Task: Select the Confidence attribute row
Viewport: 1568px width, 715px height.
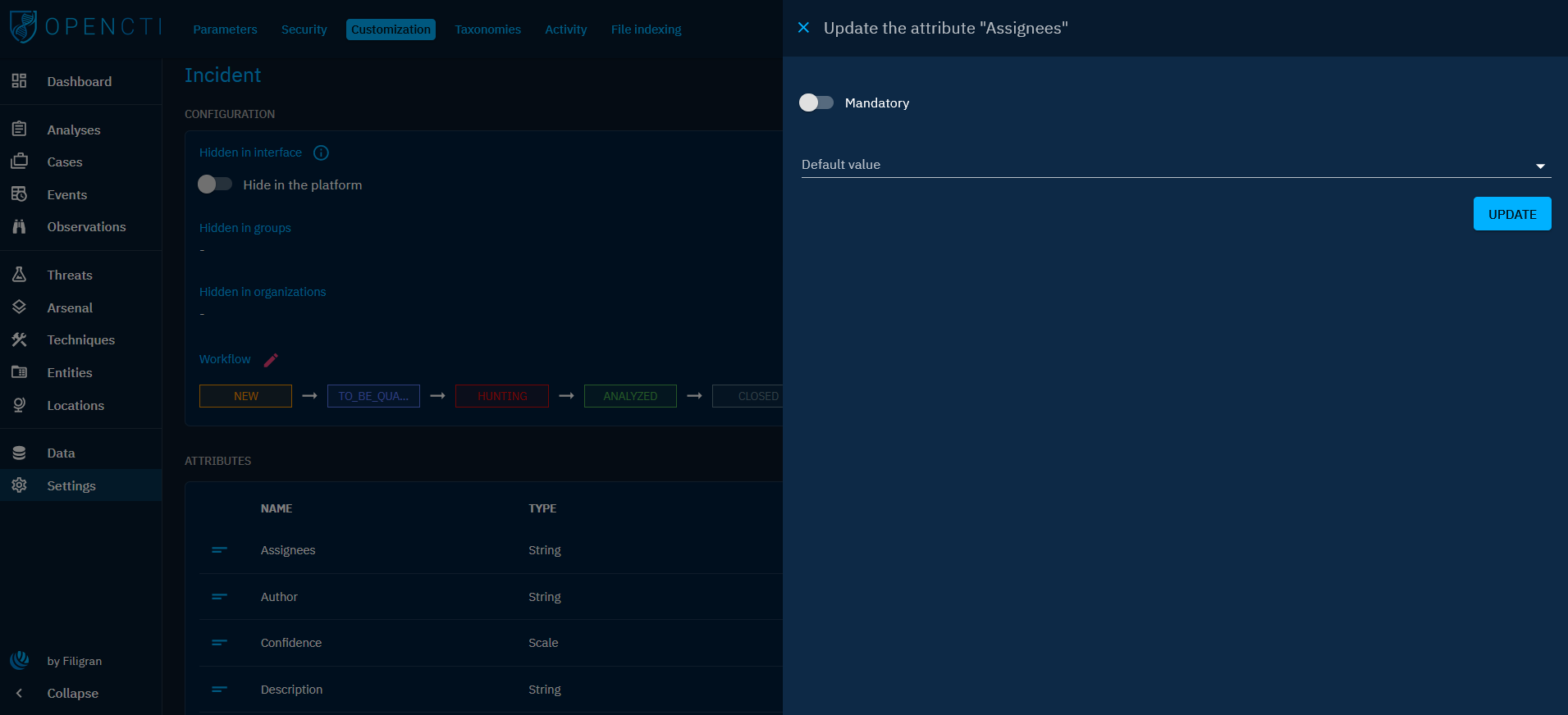Action: [291, 643]
